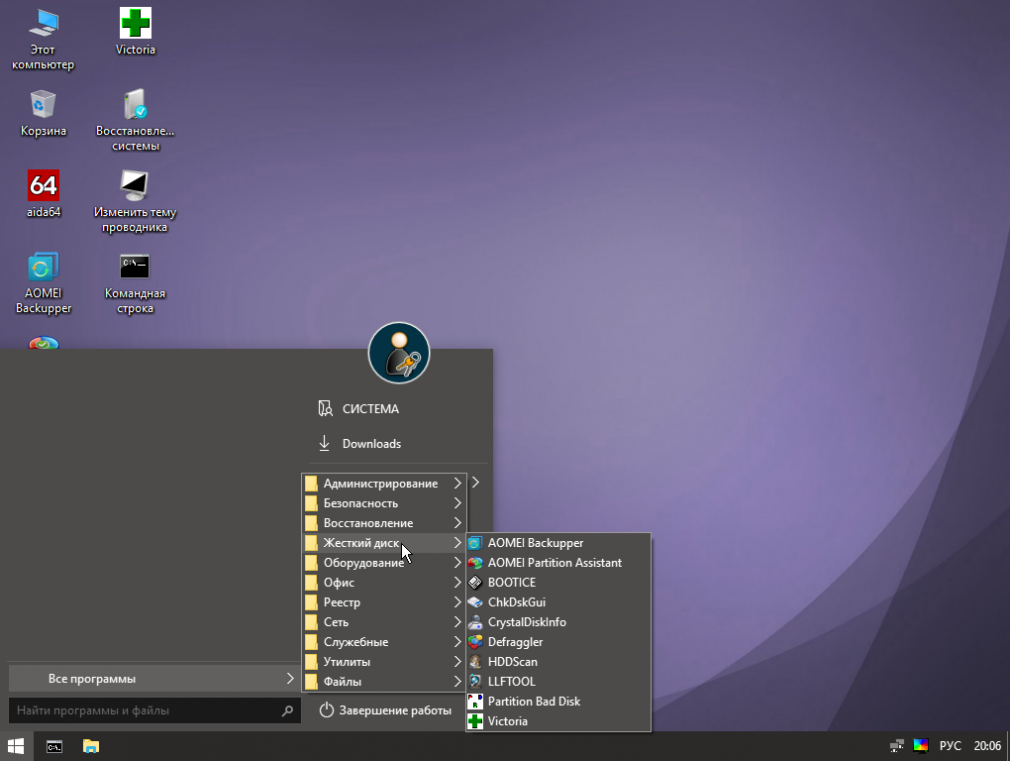1010x761 pixels.
Task: Click the green cross Victoria submenu icon
Action: (x=475, y=722)
